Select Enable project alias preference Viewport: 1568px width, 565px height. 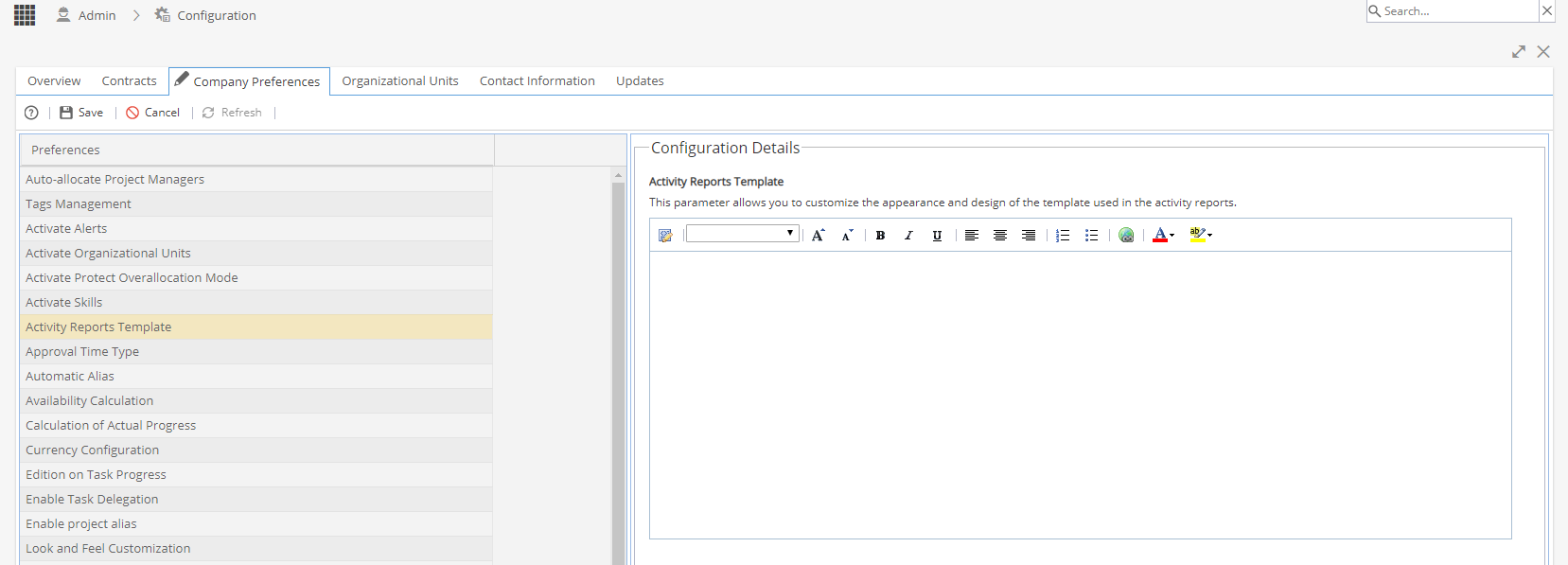[x=255, y=523]
